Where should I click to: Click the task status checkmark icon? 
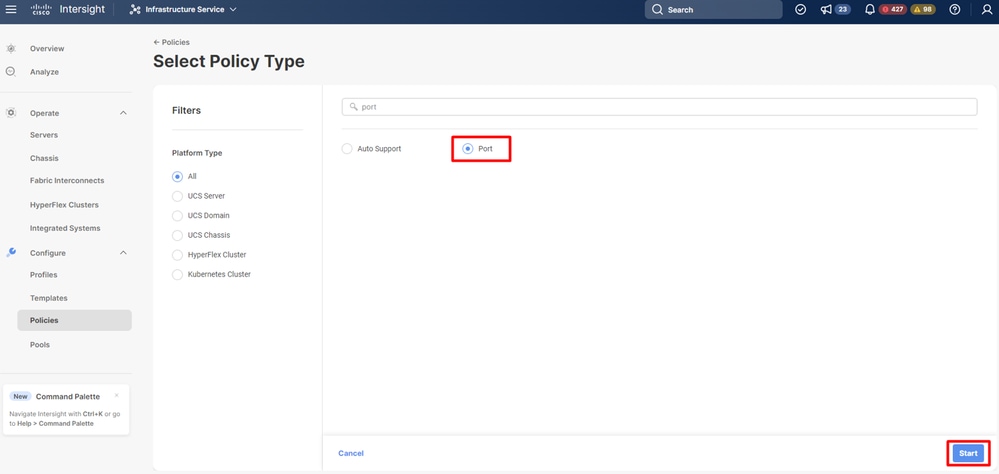click(x=801, y=10)
